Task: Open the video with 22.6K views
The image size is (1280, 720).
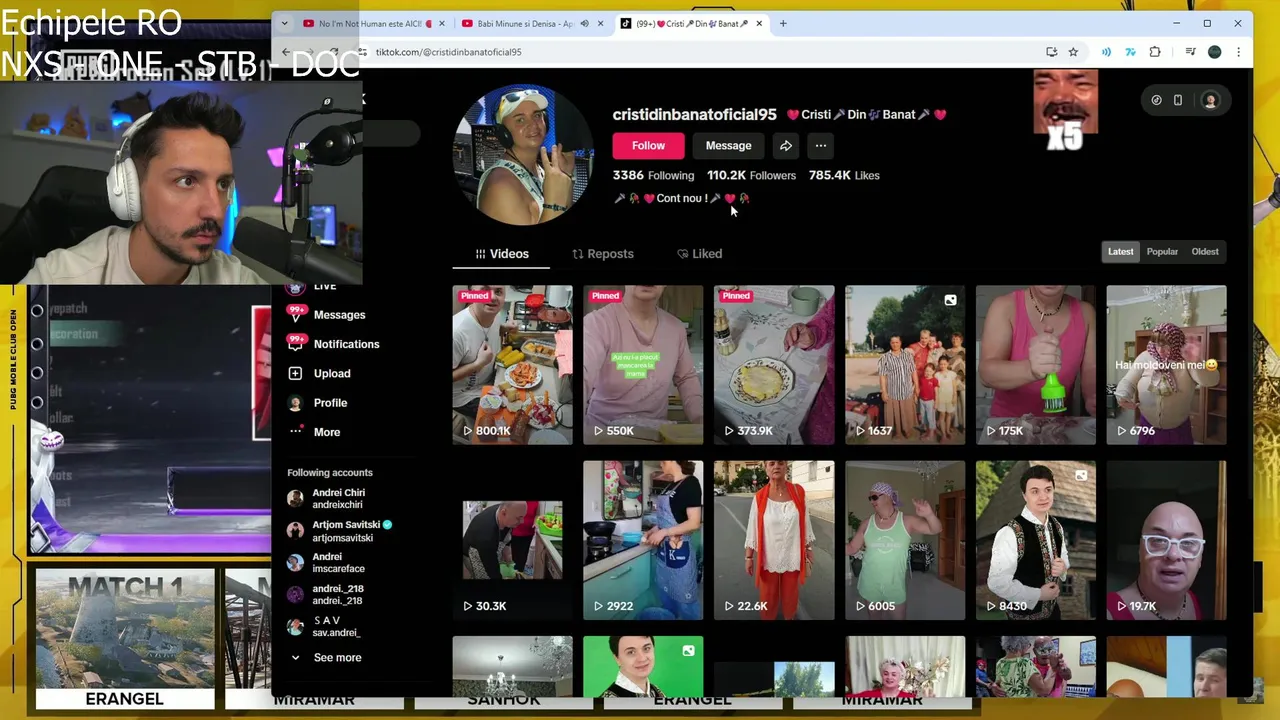Action: pyautogui.click(x=774, y=540)
